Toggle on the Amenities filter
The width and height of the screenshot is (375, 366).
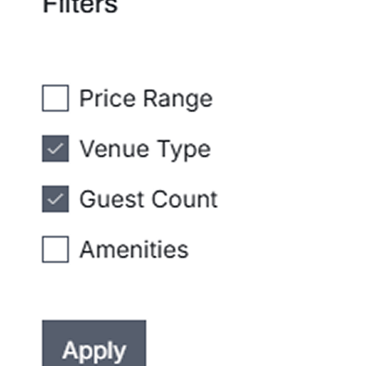pyautogui.click(x=55, y=249)
